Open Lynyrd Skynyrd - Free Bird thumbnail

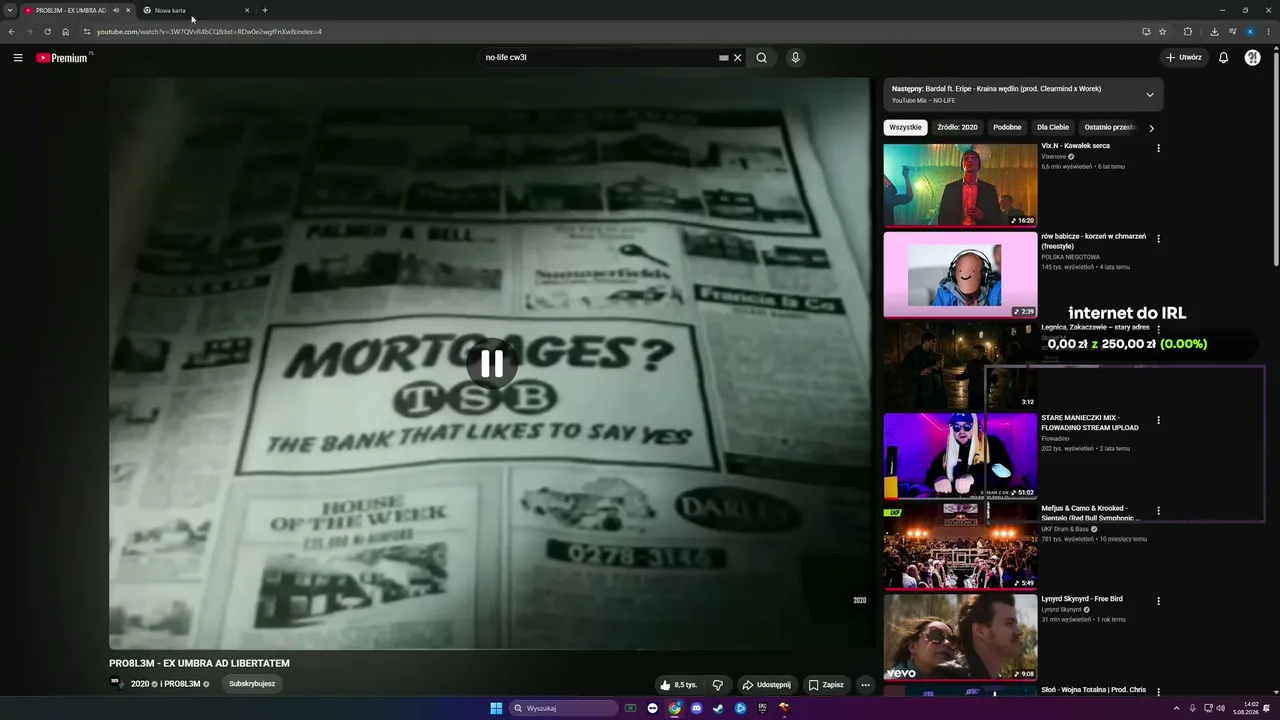[x=960, y=637]
